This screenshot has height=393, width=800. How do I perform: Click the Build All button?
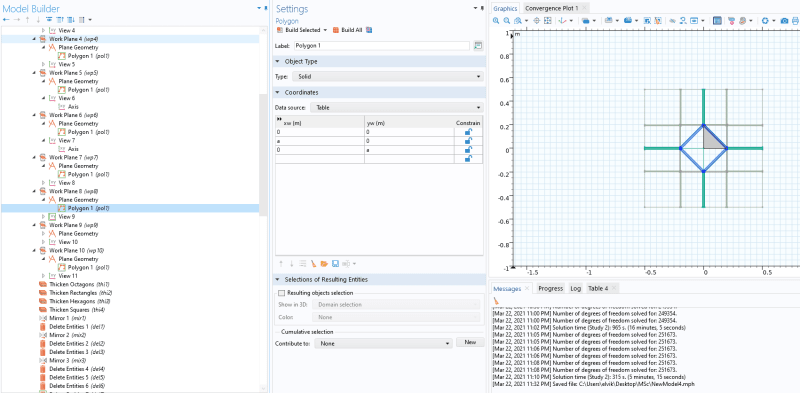[x=348, y=30]
